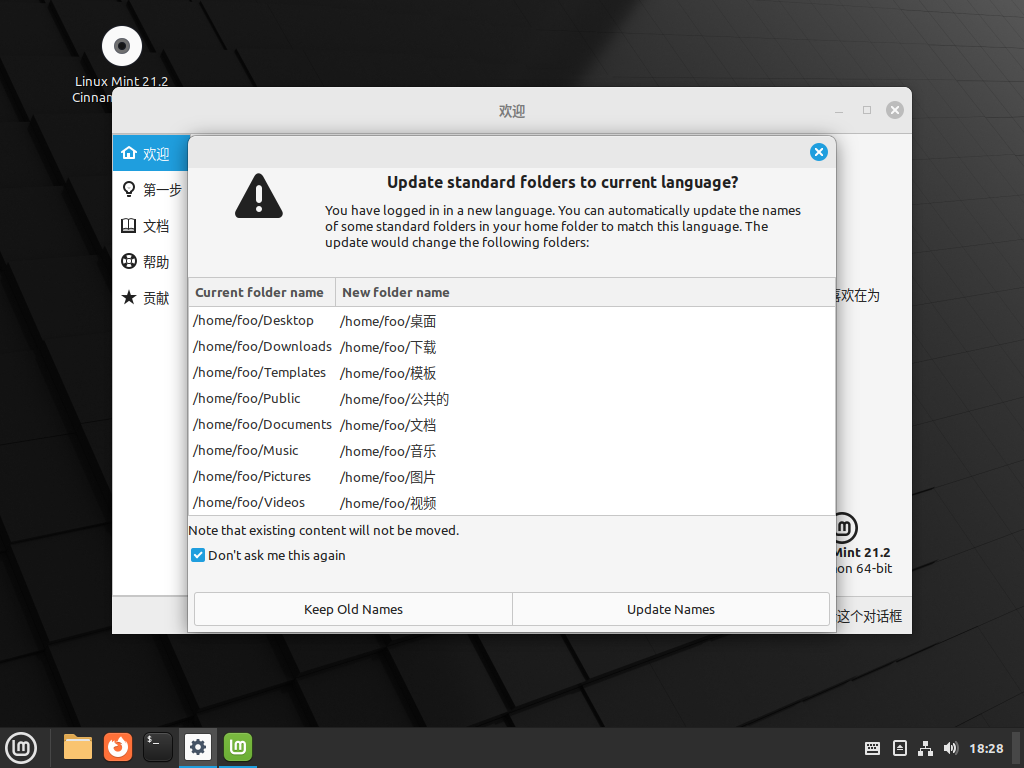Select the /home/foo/Downloads row
1024x768 pixels.
pyautogui.click(x=262, y=346)
